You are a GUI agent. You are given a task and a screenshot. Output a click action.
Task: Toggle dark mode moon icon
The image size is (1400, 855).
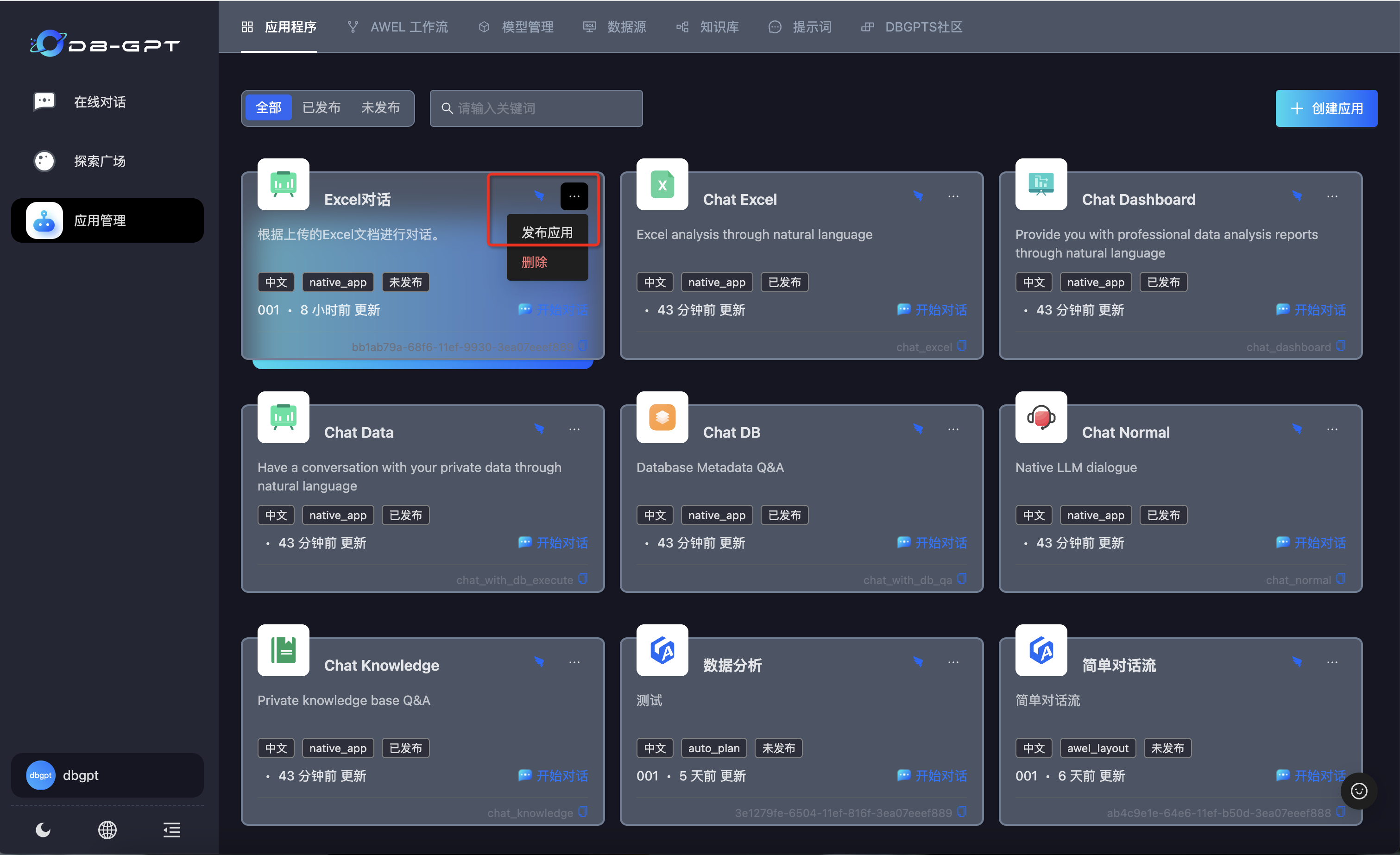tap(43, 830)
